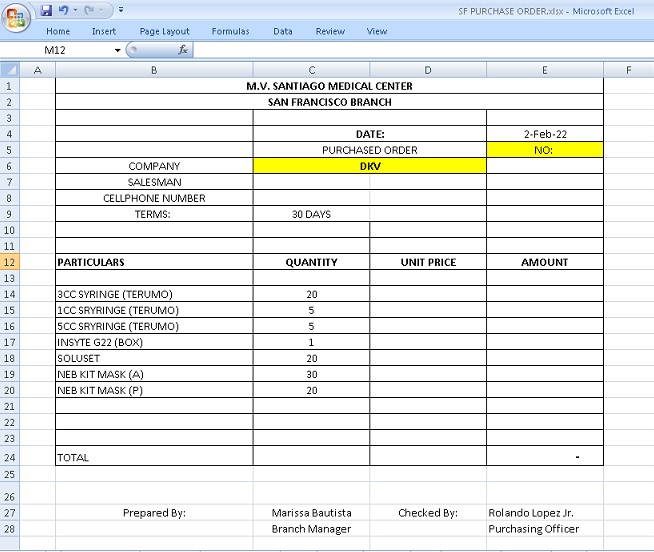Click the COMPANY label cell

[x=154, y=166]
